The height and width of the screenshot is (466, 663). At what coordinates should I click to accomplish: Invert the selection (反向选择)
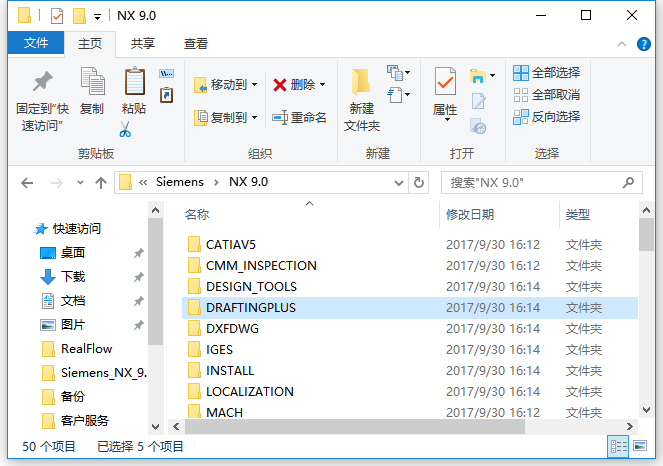point(547,117)
